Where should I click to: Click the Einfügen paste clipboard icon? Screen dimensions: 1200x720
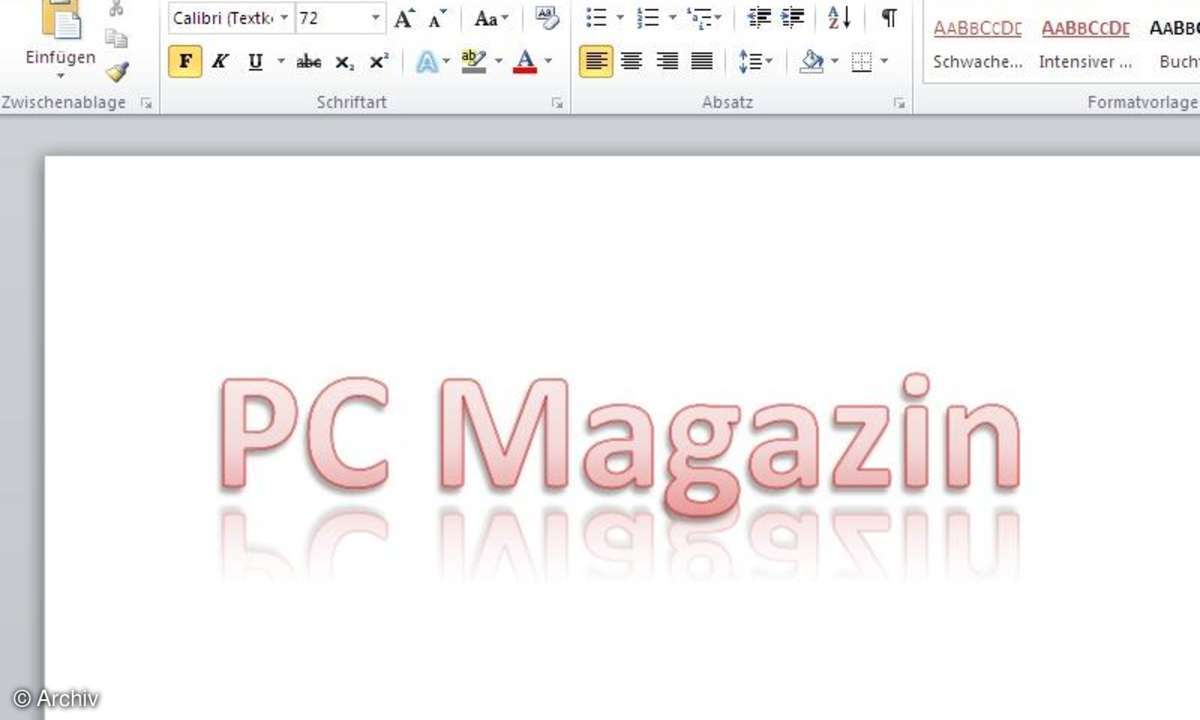[x=60, y=18]
